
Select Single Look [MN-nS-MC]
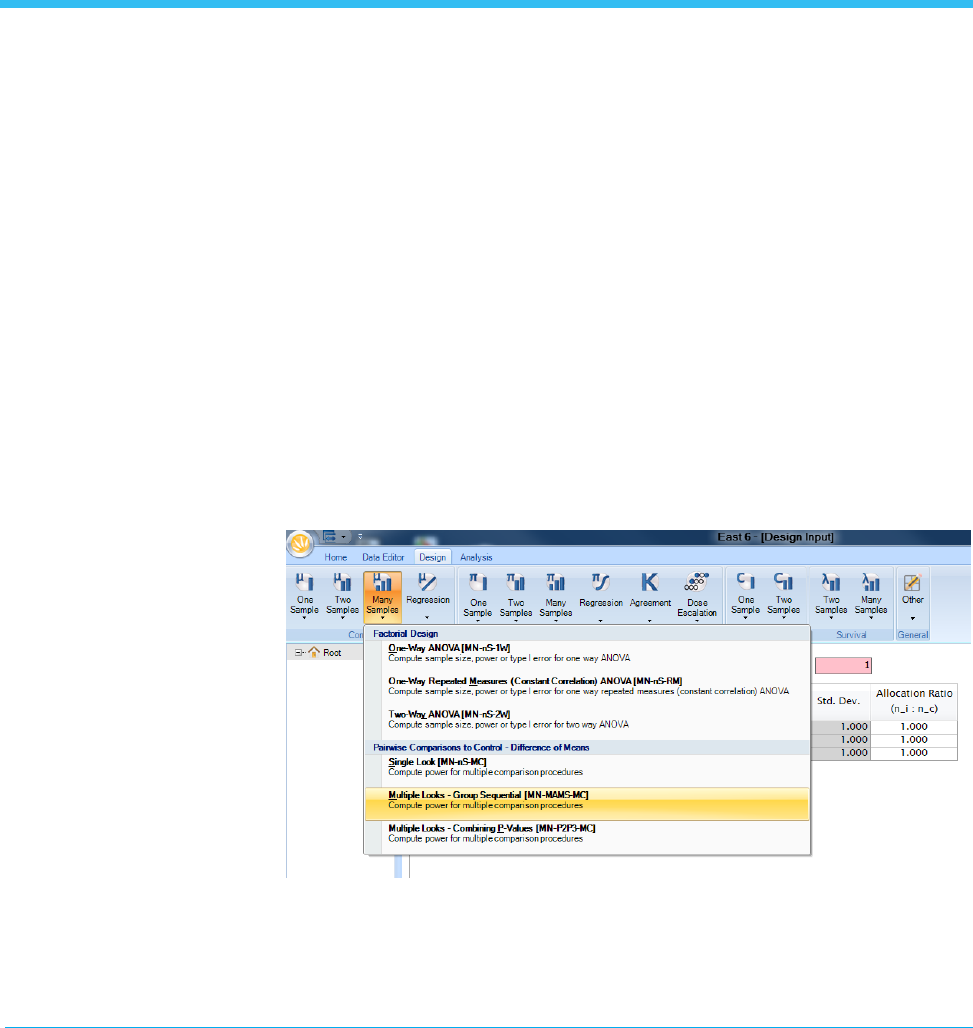pos(587,768)
